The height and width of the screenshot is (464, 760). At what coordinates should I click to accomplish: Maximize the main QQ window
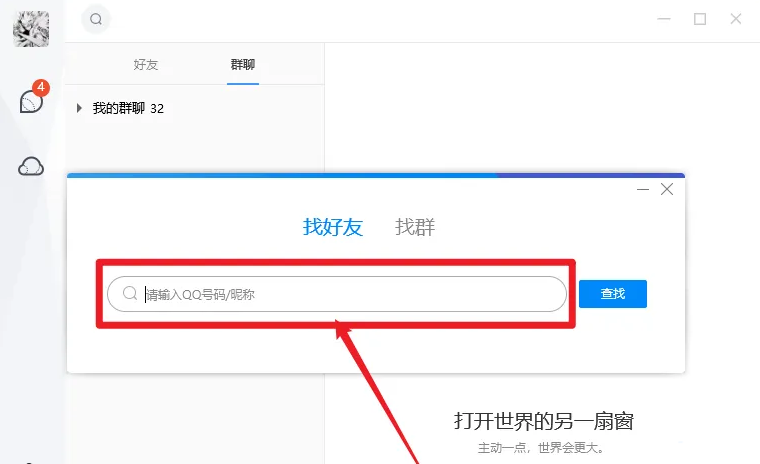[700, 19]
